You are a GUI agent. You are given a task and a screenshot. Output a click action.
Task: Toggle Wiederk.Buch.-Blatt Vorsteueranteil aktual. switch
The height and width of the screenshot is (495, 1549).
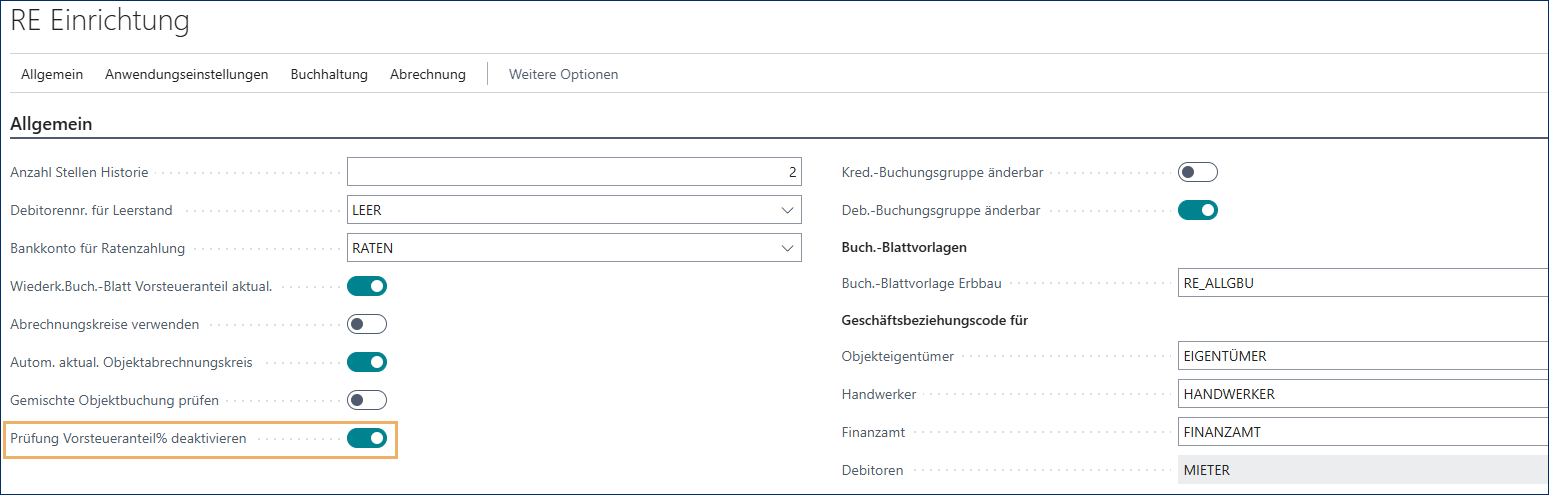click(x=366, y=287)
